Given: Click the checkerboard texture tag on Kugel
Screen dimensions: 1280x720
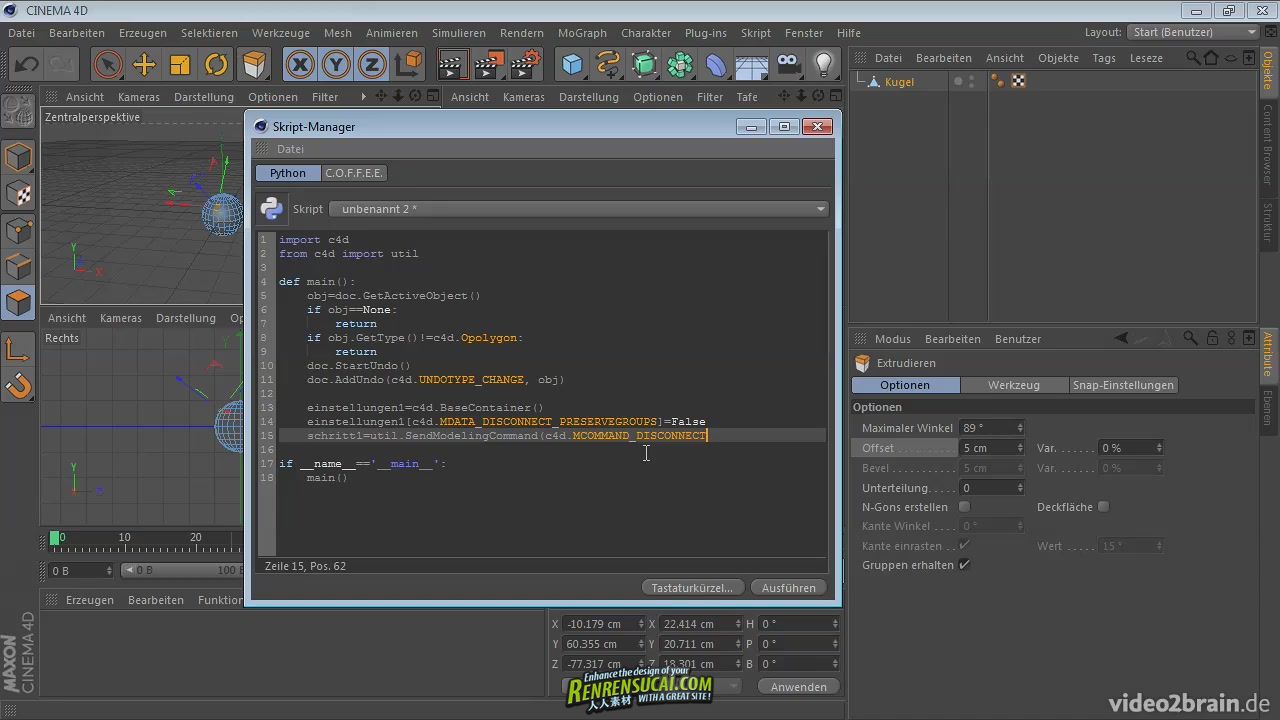Looking at the screenshot, I should point(1018,81).
